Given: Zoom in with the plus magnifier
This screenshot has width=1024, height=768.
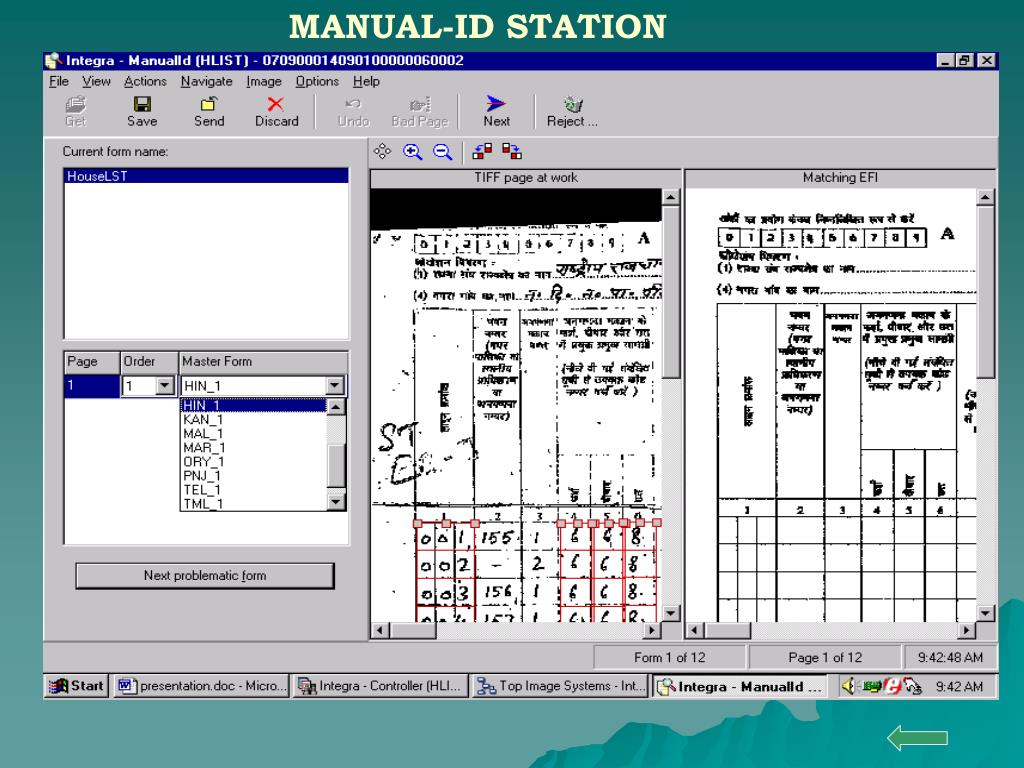Looking at the screenshot, I should click(x=413, y=152).
